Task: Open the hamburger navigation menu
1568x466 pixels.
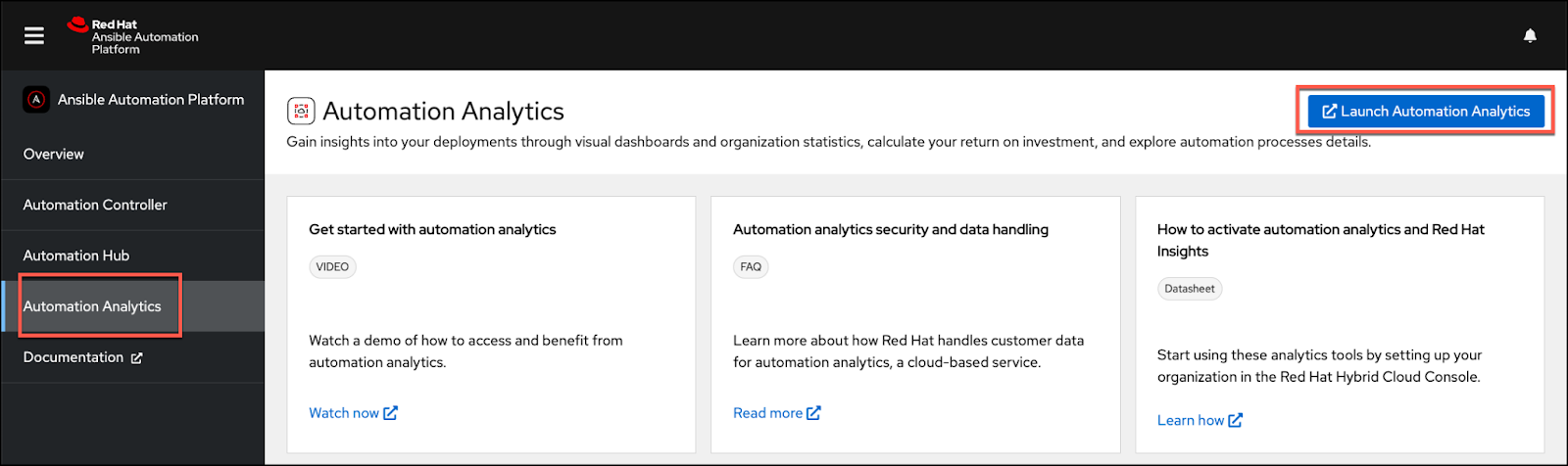Action: click(x=34, y=35)
